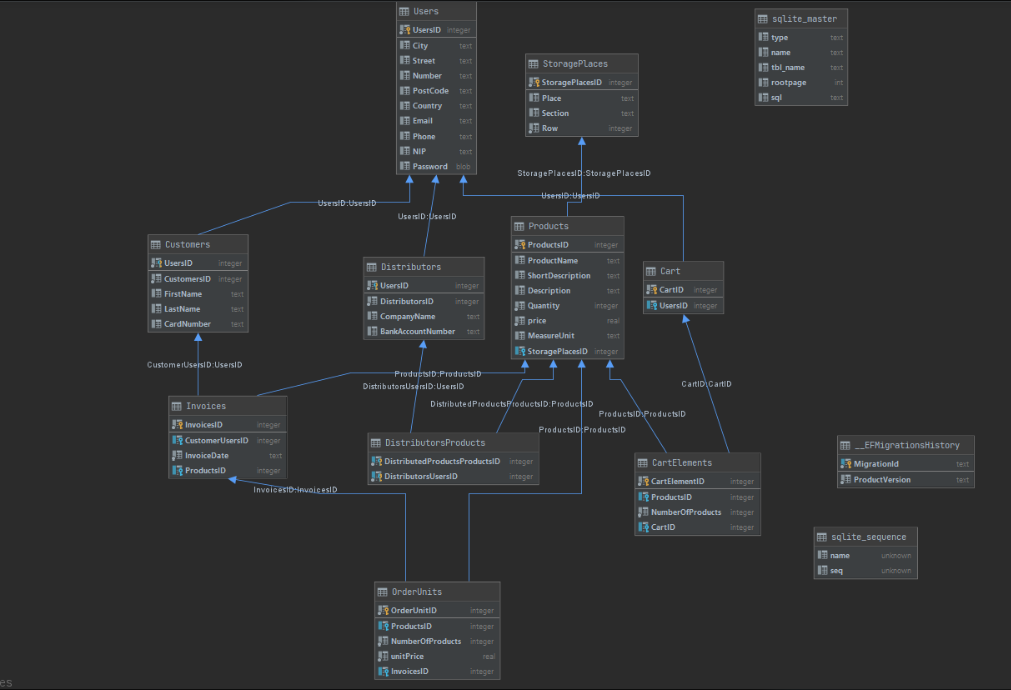1011x690 pixels.
Task: Select the CompanyName column in Distributors
Action: click(424, 317)
